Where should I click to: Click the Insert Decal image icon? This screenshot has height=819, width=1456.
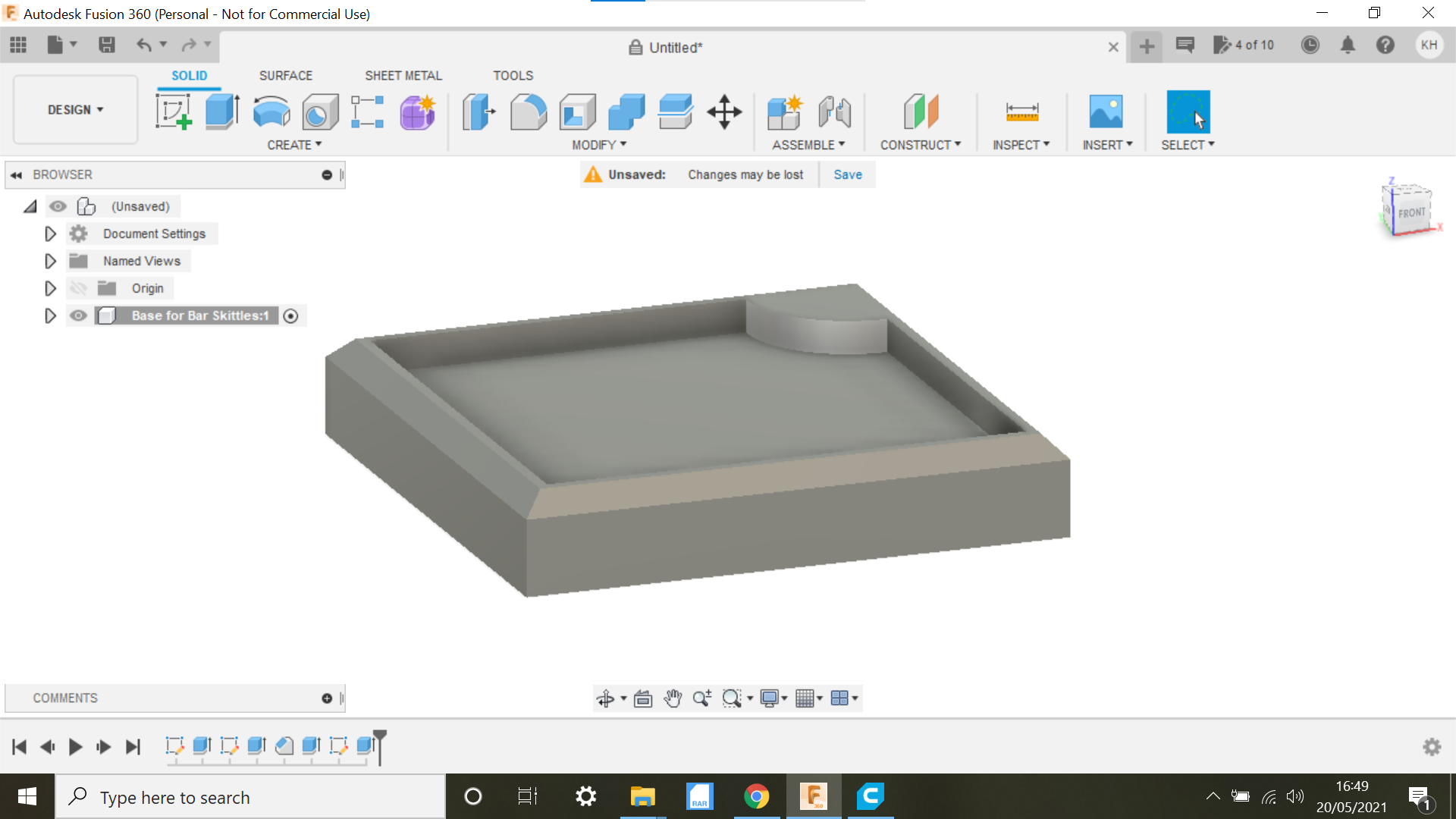(x=1106, y=111)
